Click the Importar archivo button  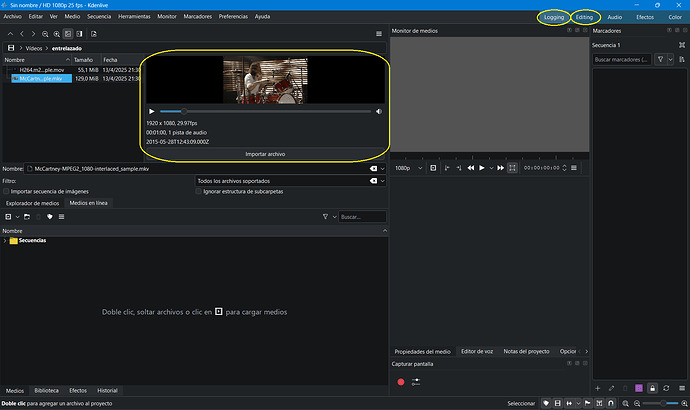(265, 154)
